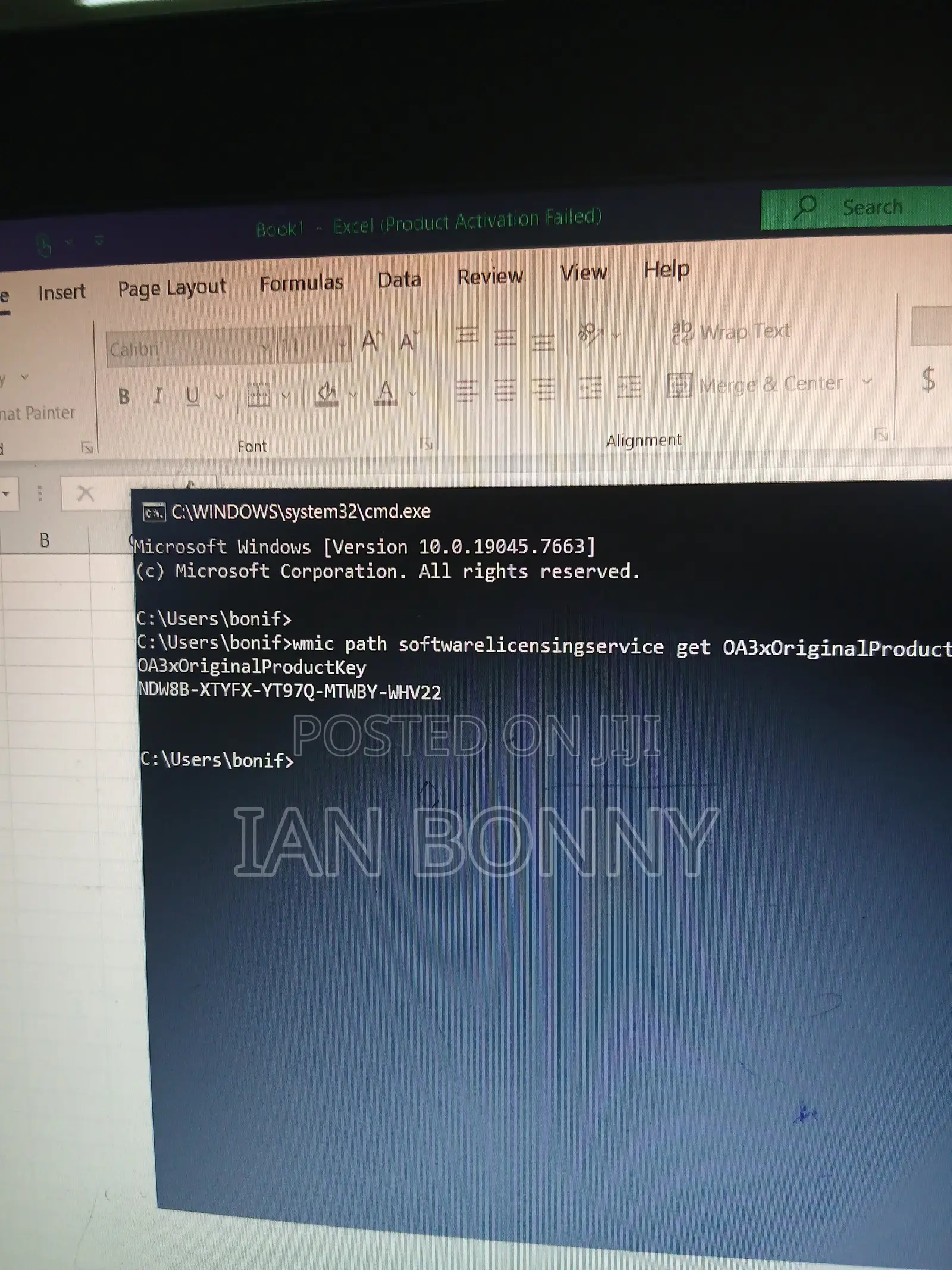
Task: Align text left
Action: 467,390
